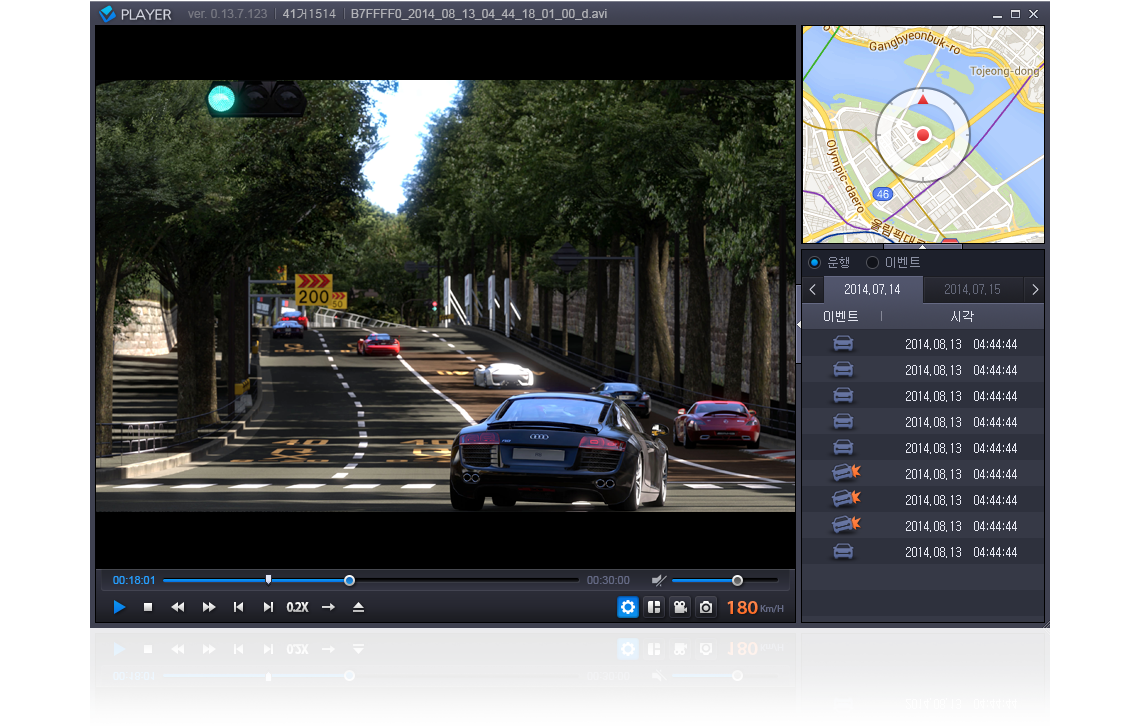
Task: Switch the screen layout with the panel icon
Action: click(x=654, y=607)
